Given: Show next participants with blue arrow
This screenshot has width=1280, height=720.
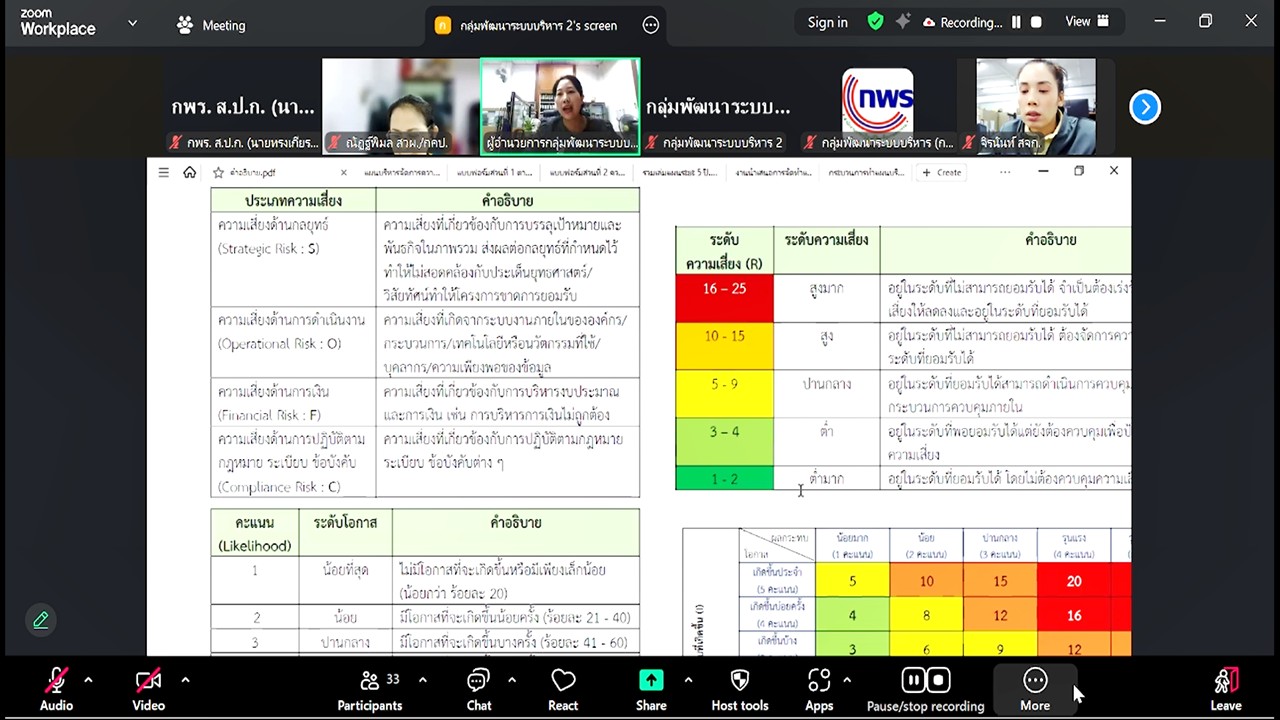Looking at the screenshot, I should coord(1145,107).
